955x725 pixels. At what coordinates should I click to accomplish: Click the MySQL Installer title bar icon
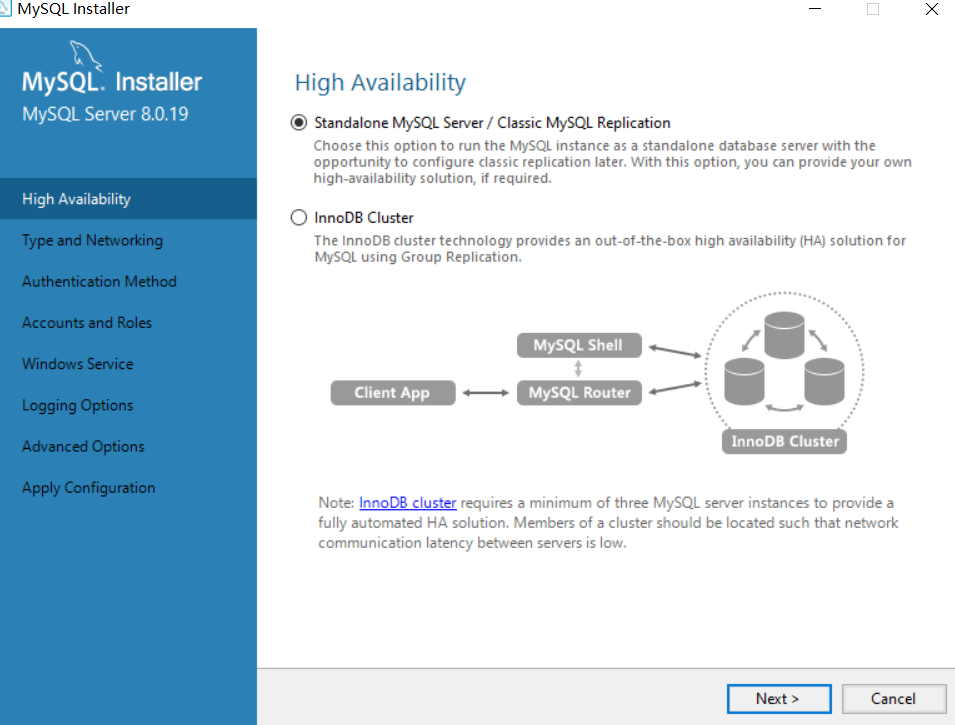[x=5, y=9]
